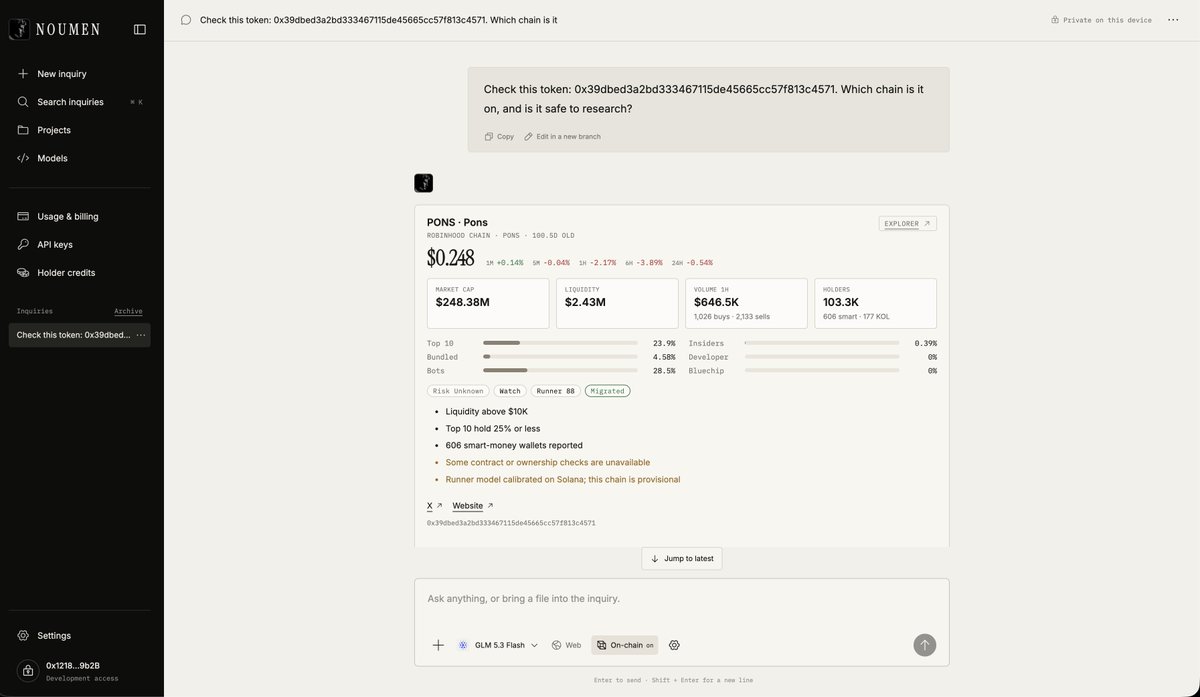Click the $0.248 price value
Viewport: 1200px width, 697px height.
coord(450,258)
